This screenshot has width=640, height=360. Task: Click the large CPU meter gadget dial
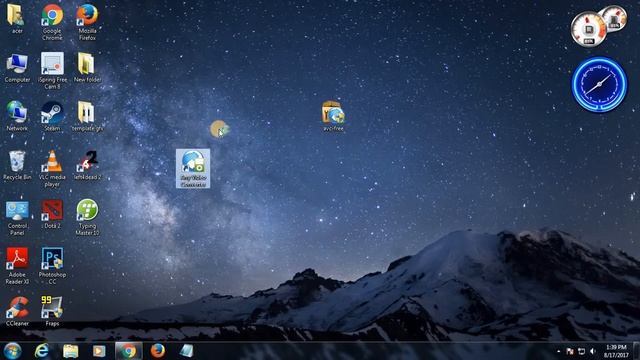pos(588,29)
